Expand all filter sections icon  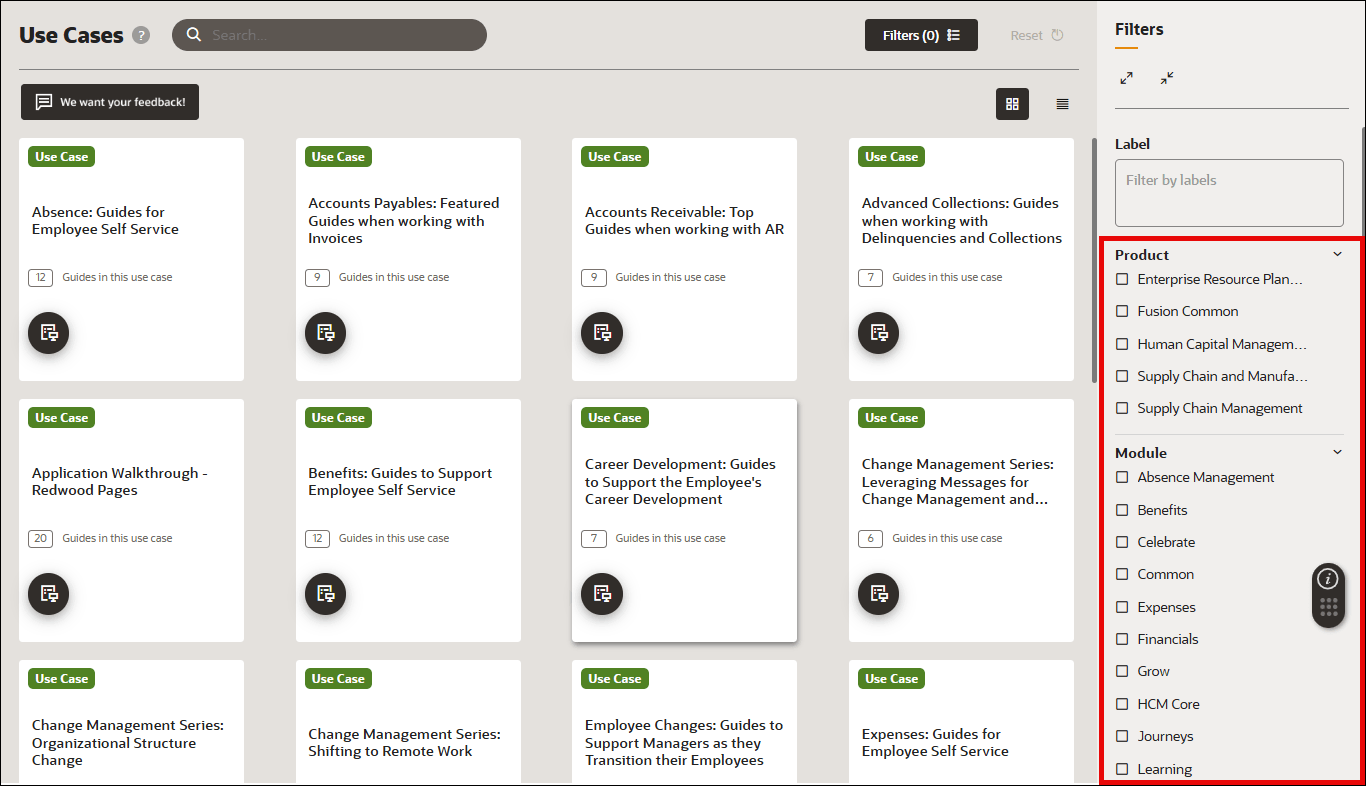[1127, 78]
